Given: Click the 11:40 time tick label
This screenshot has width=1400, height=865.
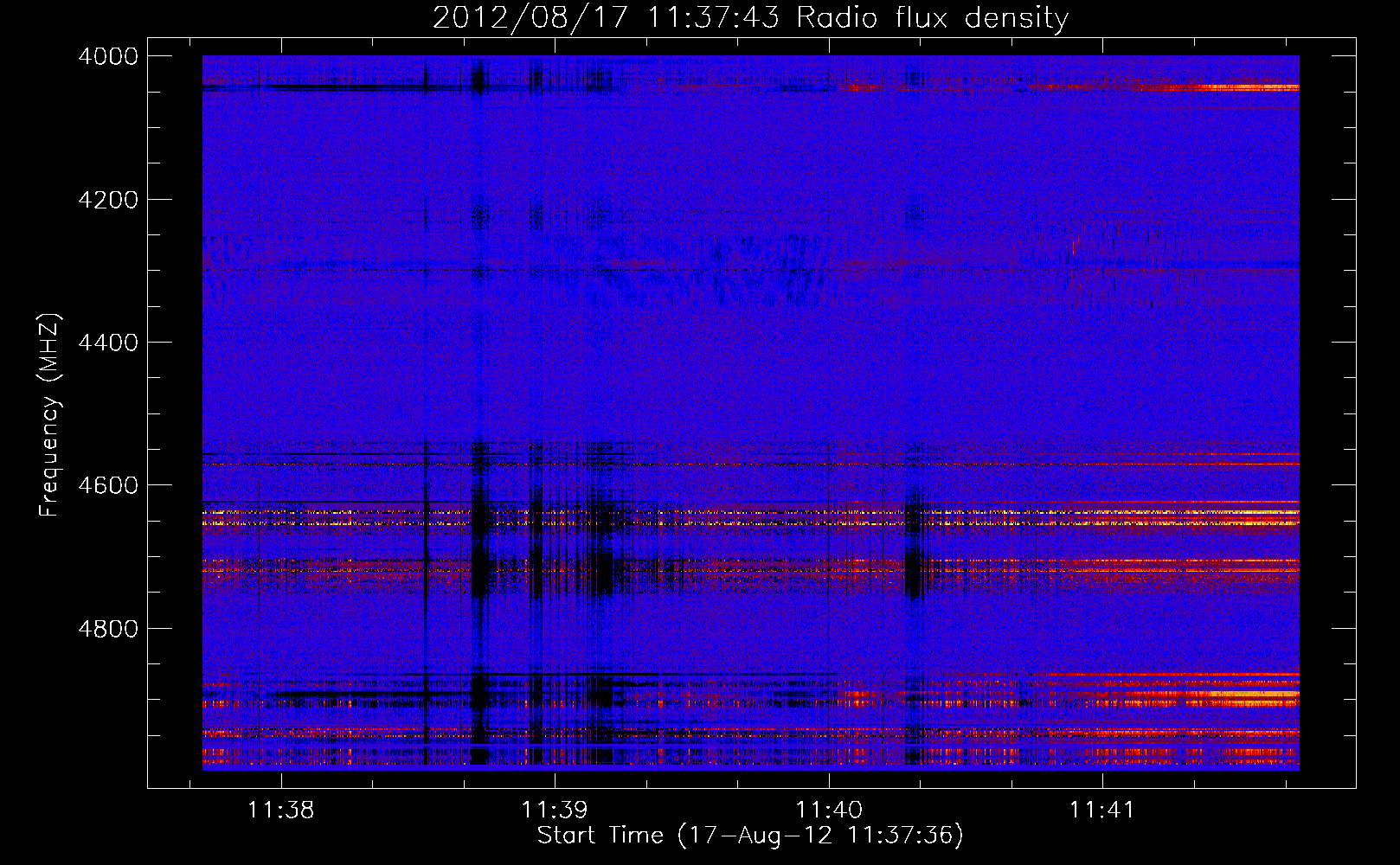Looking at the screenshot, I should pos(829,811).
